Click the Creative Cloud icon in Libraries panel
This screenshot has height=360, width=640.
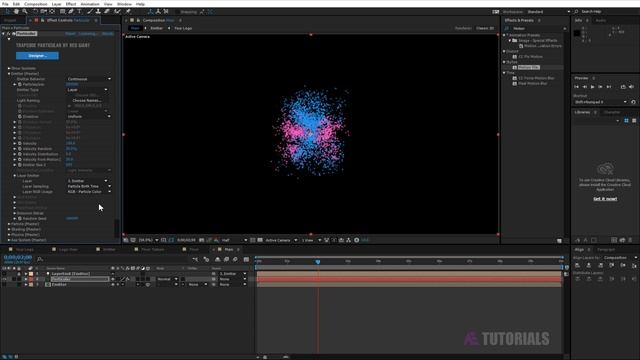(605, 169)
